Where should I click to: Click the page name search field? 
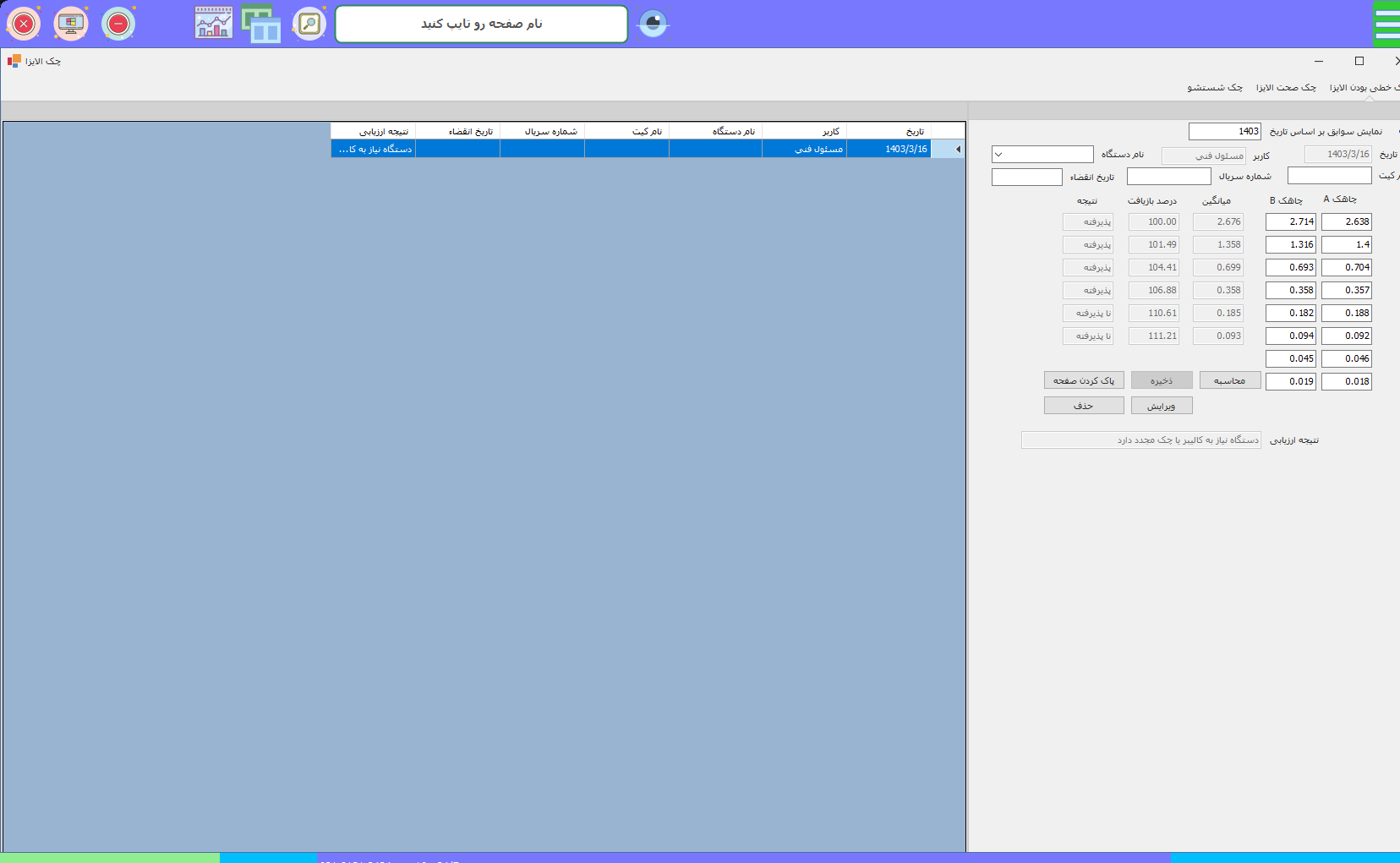click(481, 24)
